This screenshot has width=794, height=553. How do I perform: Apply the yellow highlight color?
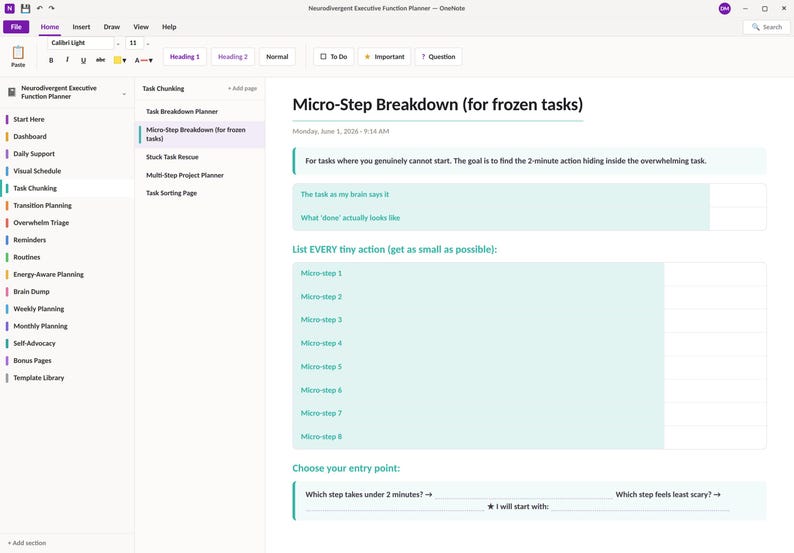[117, 60]
